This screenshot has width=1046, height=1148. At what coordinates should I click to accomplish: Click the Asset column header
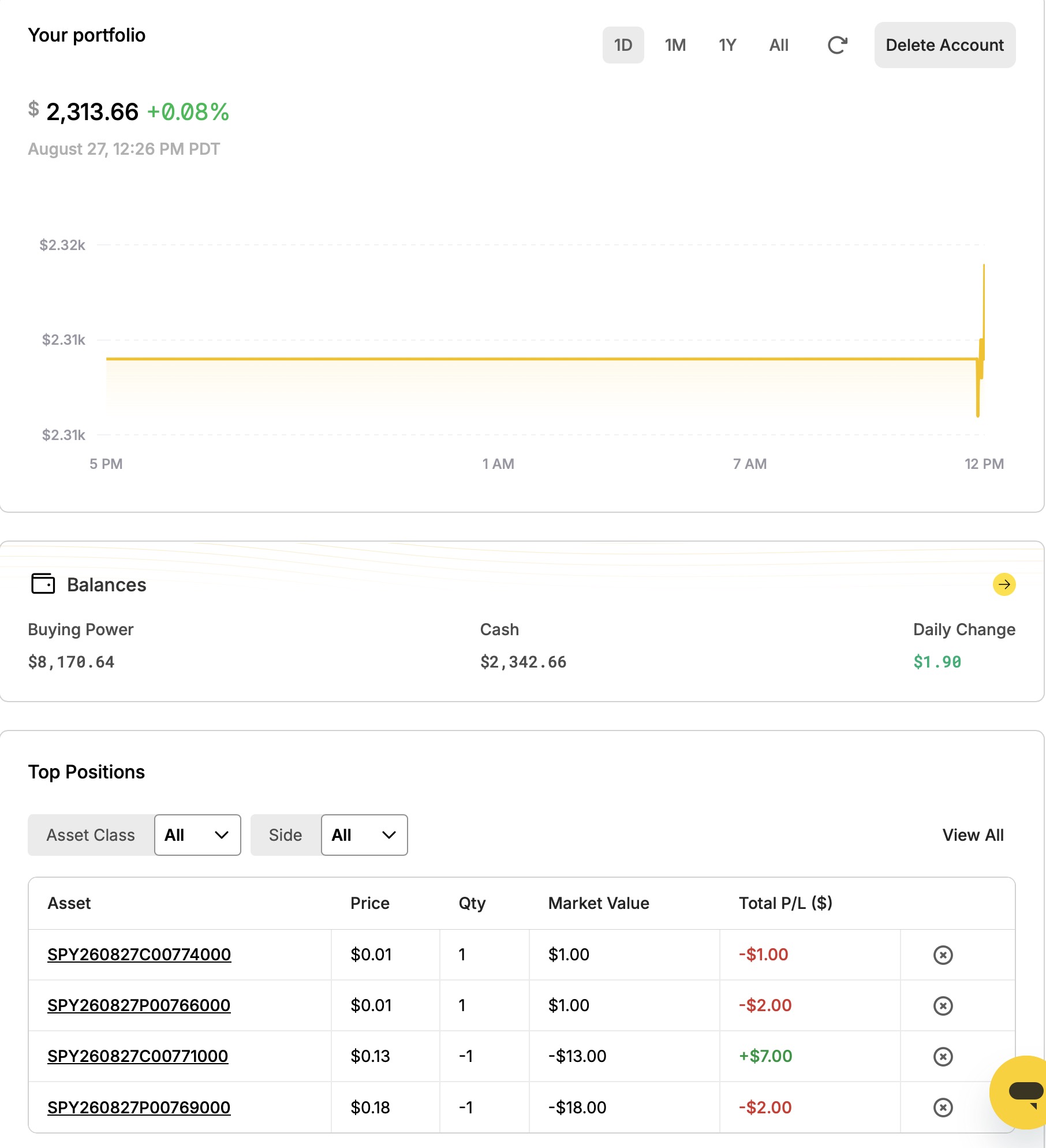(x=69, y=903)
